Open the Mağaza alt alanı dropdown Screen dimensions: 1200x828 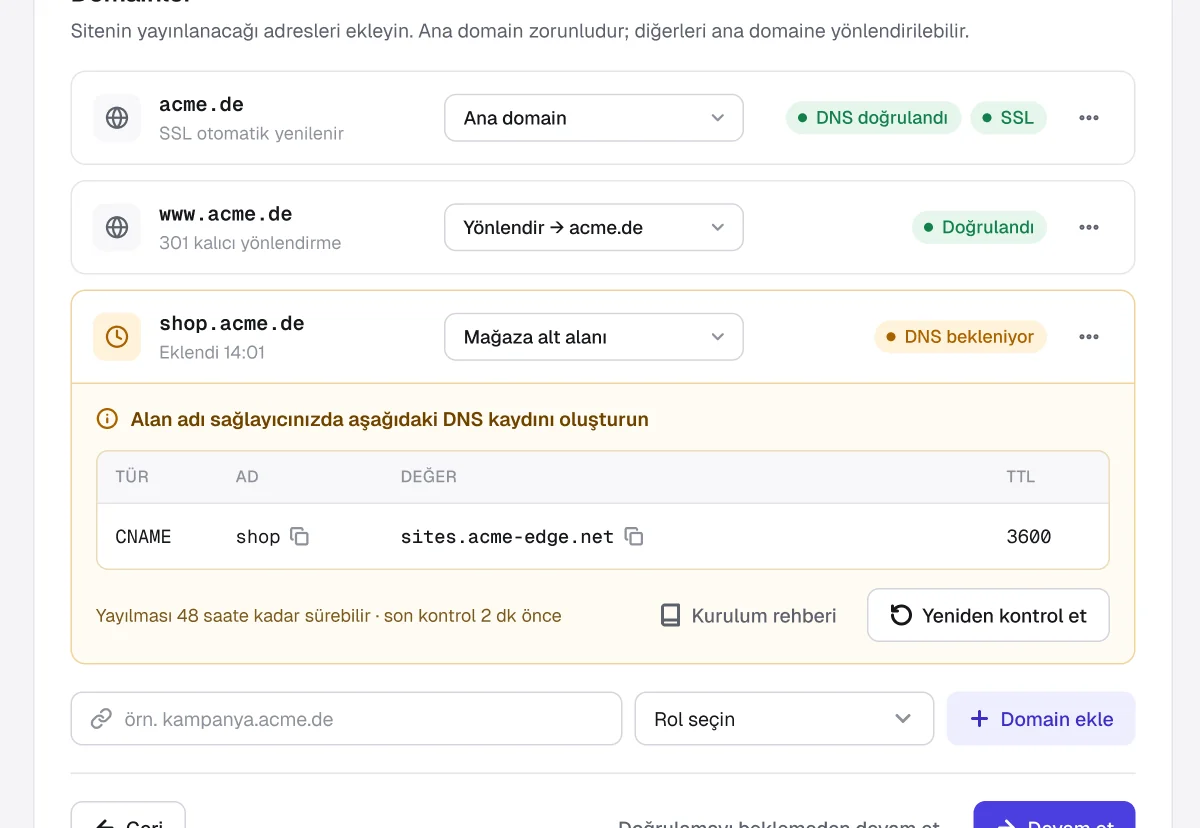pos(594,337)
